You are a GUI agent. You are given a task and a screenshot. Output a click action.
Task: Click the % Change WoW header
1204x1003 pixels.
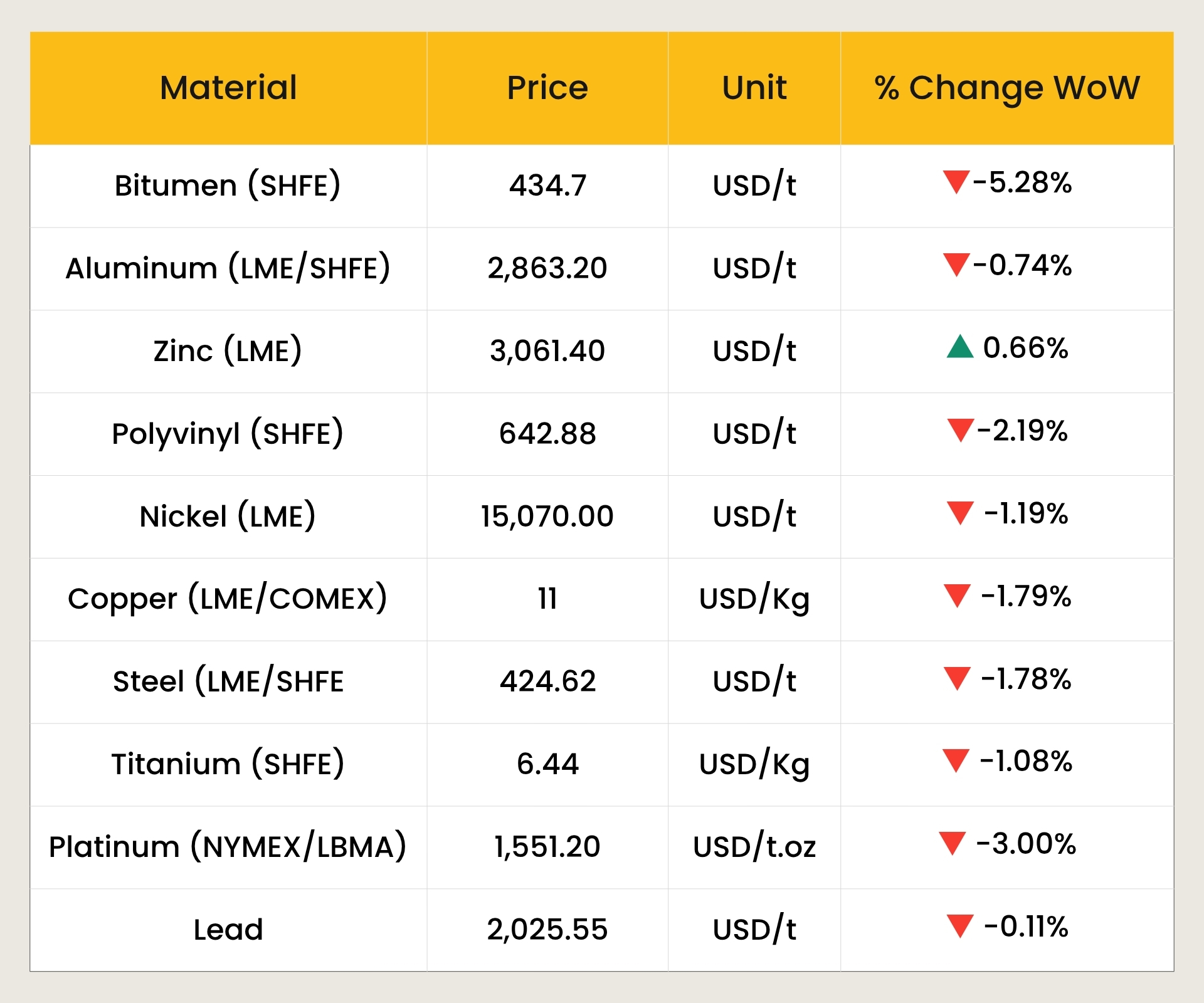point(1006,88)
